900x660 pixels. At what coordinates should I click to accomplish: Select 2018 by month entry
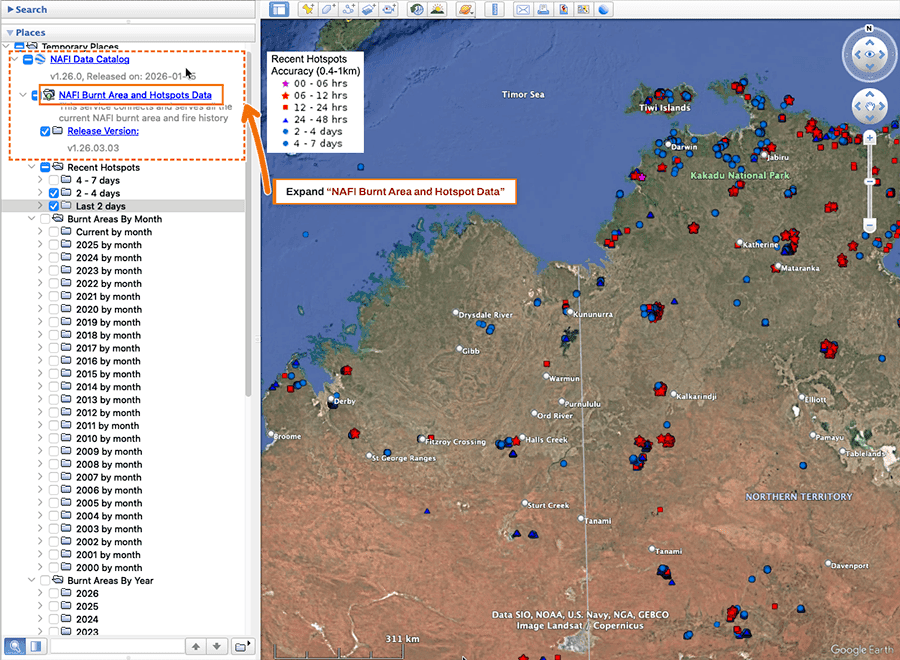(108, 335)
